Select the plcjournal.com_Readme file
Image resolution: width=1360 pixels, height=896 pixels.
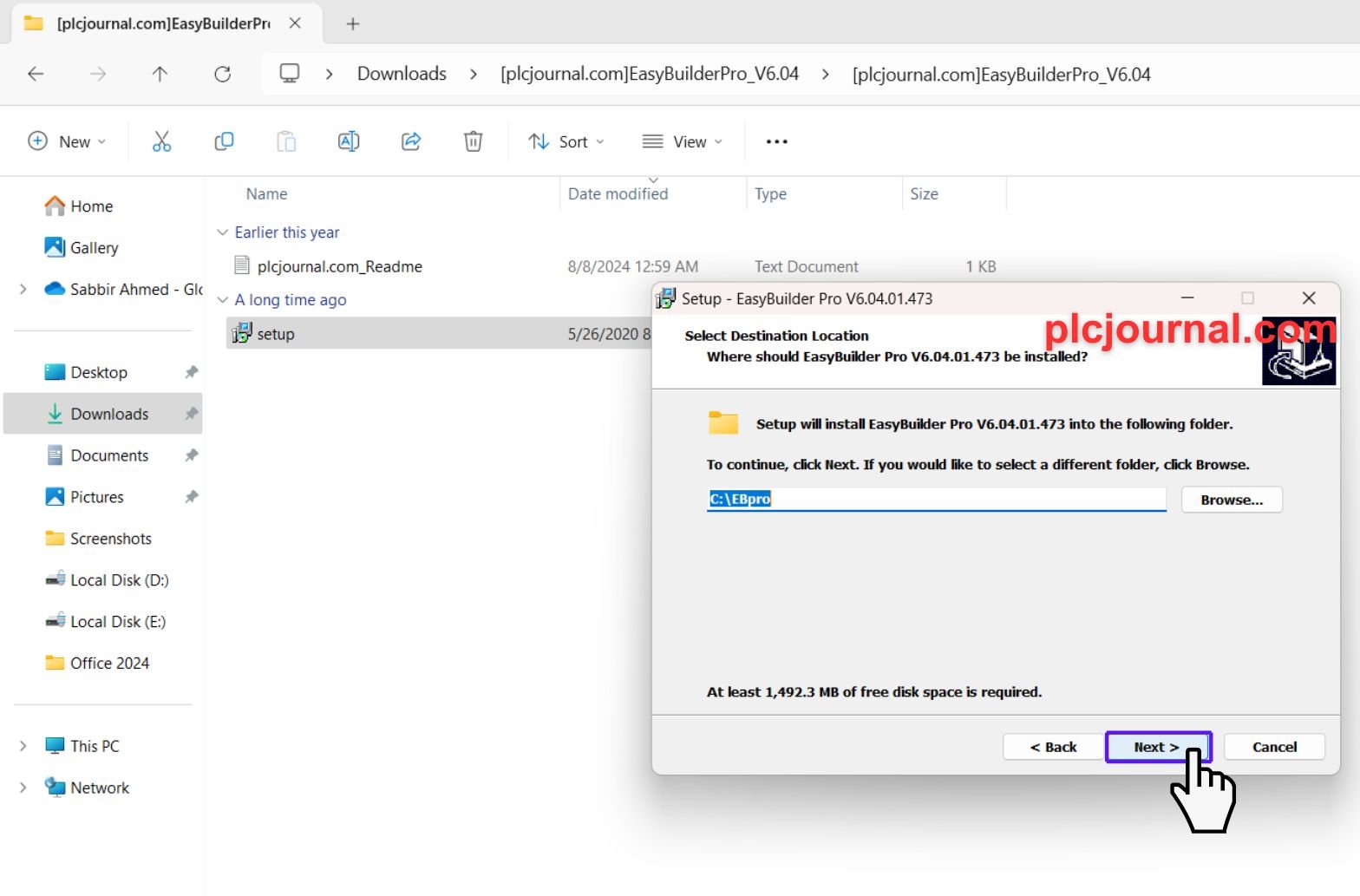[x=339, y=266]
